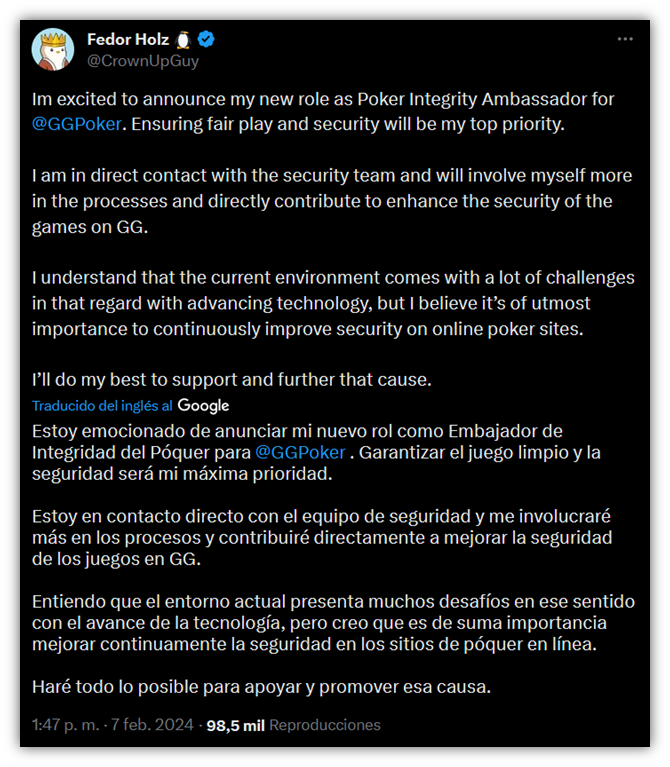Open Fedor Holz's crowned penguin profile avatar
Viewport: 670px width, 767px height.
tap(53, 49)
